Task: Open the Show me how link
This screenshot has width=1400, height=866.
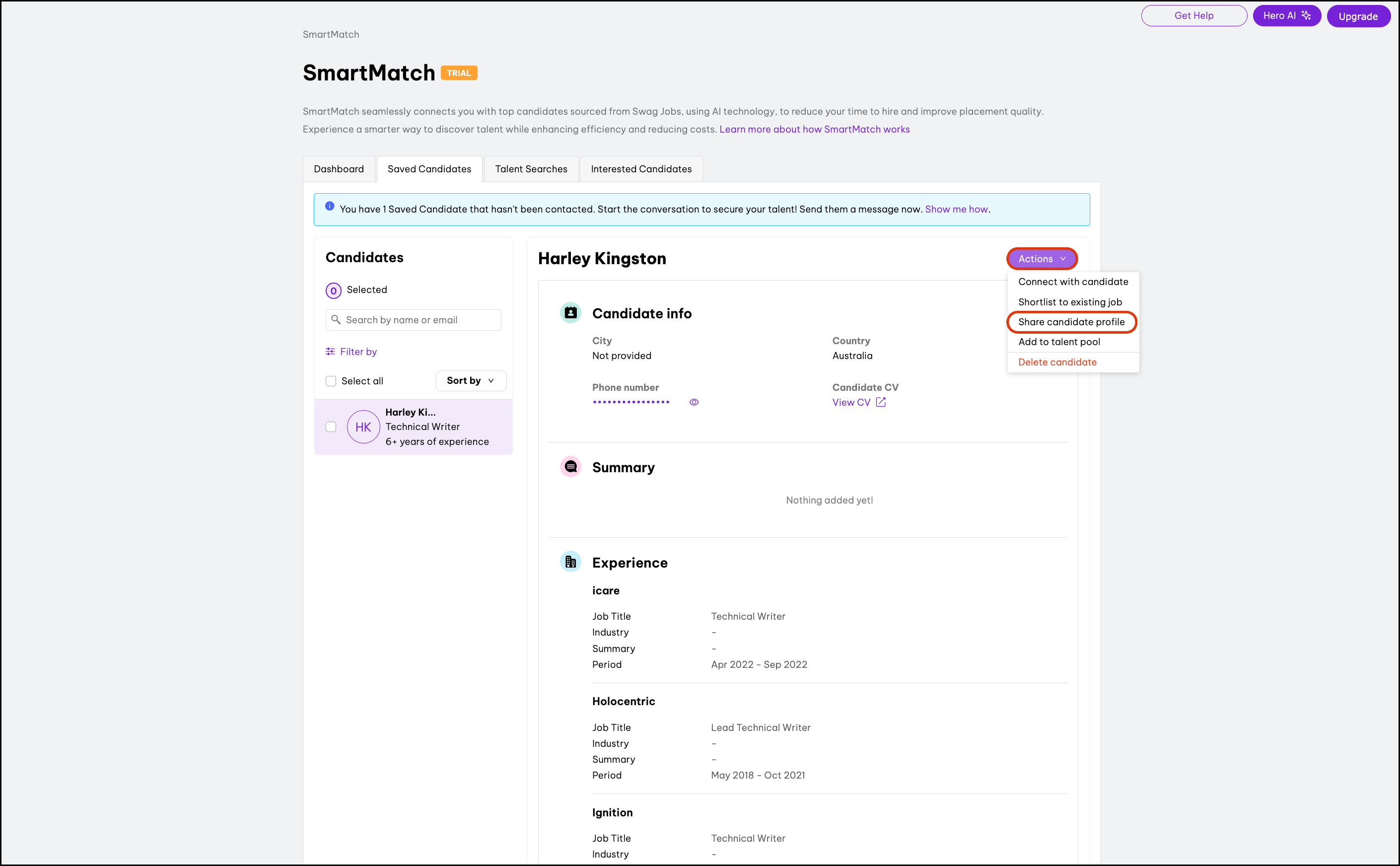Action: click(956, 209)
